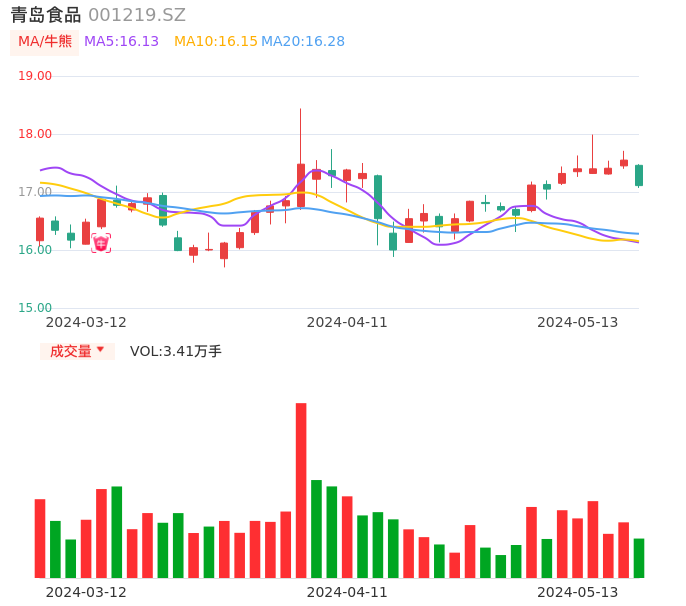
Task: Click the 2024-04-11 date under the candlestick chart
Action: 347,322
